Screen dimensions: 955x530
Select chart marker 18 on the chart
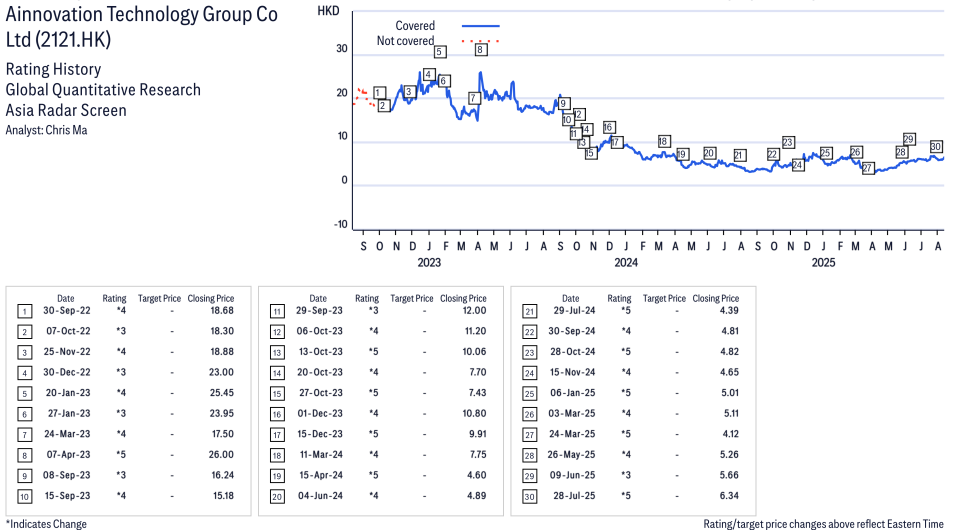coord(664,141)
